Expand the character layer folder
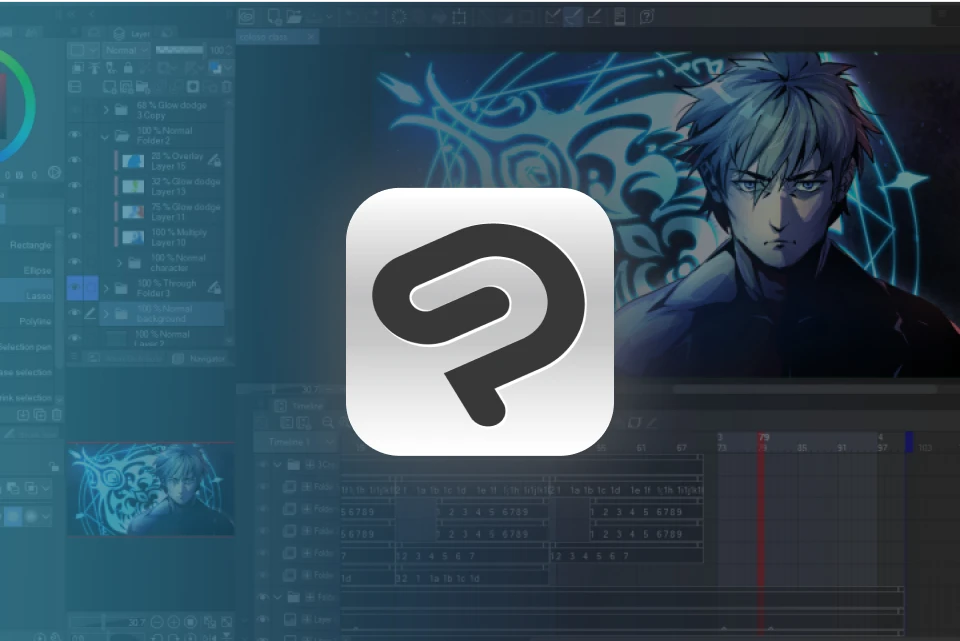The height and width of the screenshot is (641, 960). tap(120, 263)
